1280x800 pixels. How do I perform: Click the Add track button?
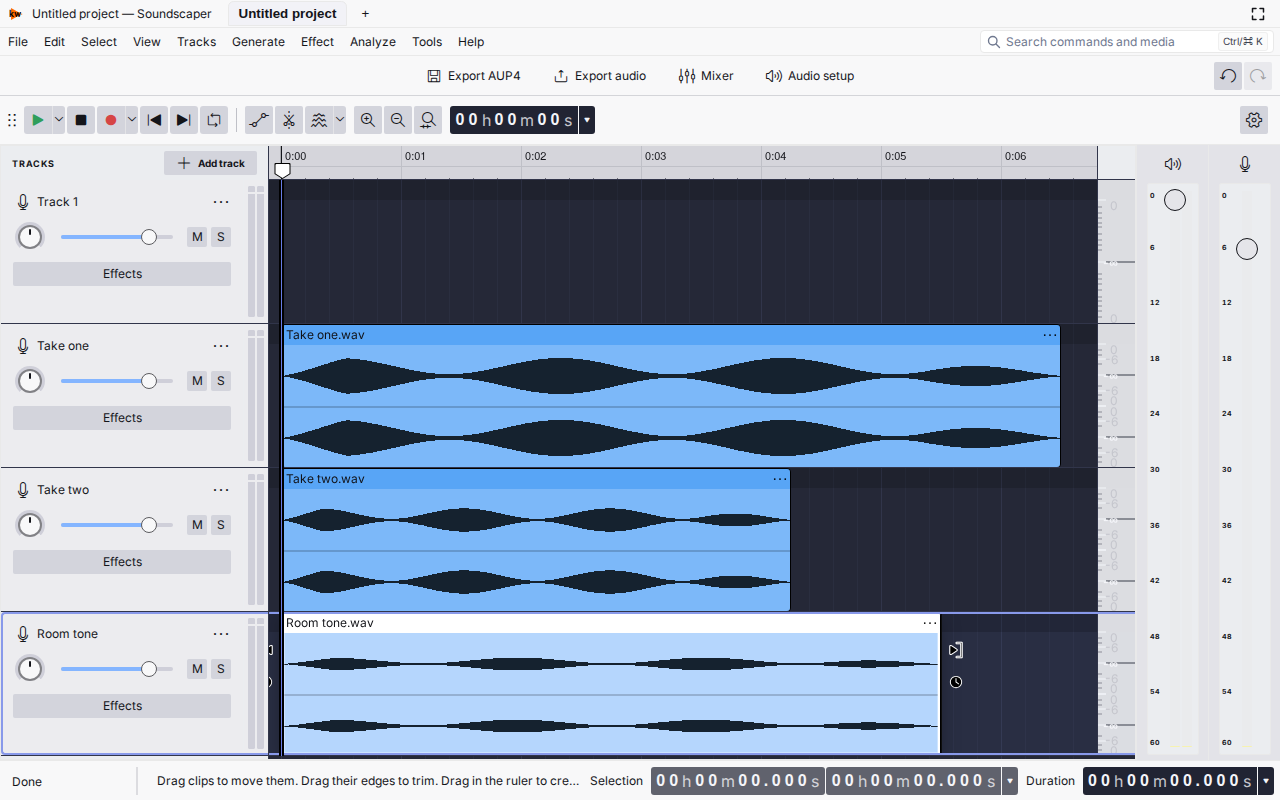click(211, 163)
